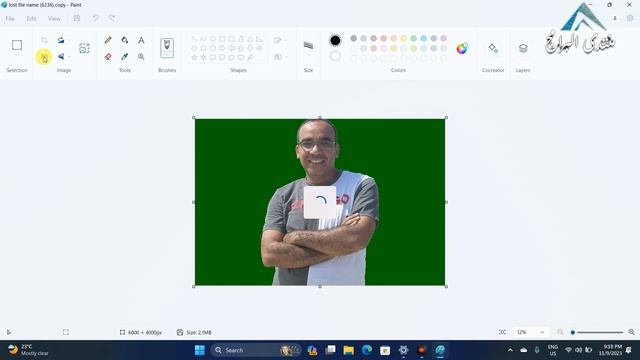Open File Explorer from the taskbar
The width and height of the screenshot is (640, 360).
[x=349, y=350]
